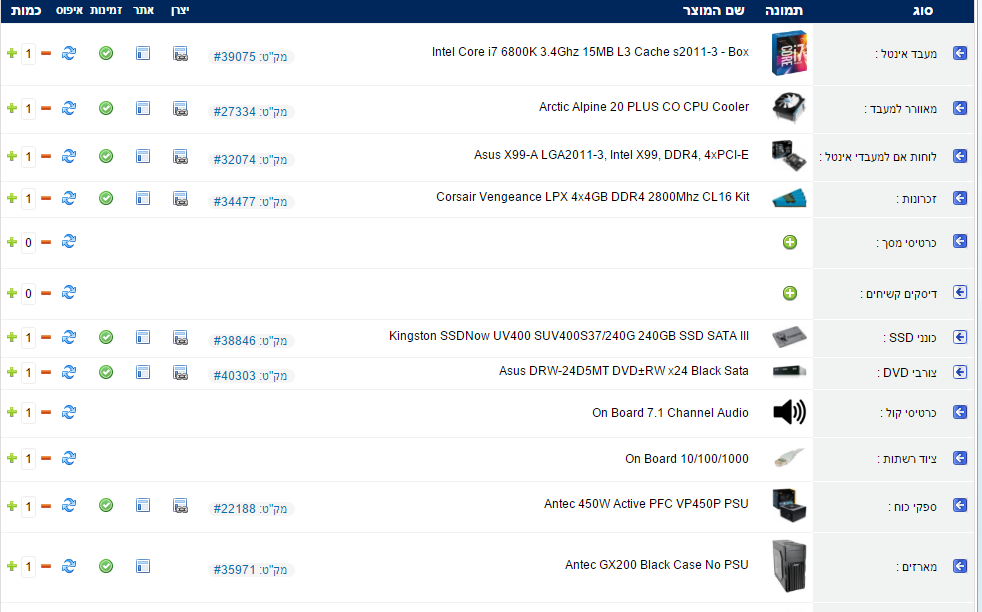Open manufacturer page for Kingston SSDNow UV400
Screen dimensions: 982x612
pyautogui.click(x=180, y=338)
